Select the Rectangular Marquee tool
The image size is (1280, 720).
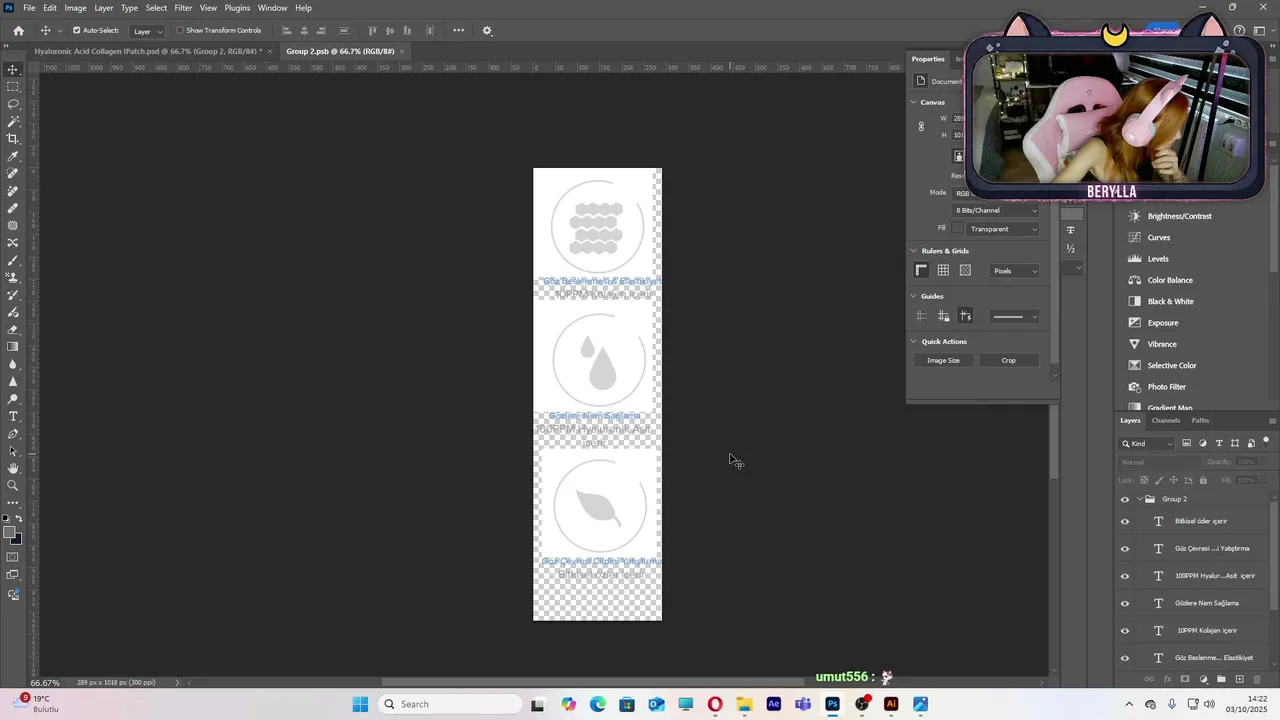pos(13,87)
